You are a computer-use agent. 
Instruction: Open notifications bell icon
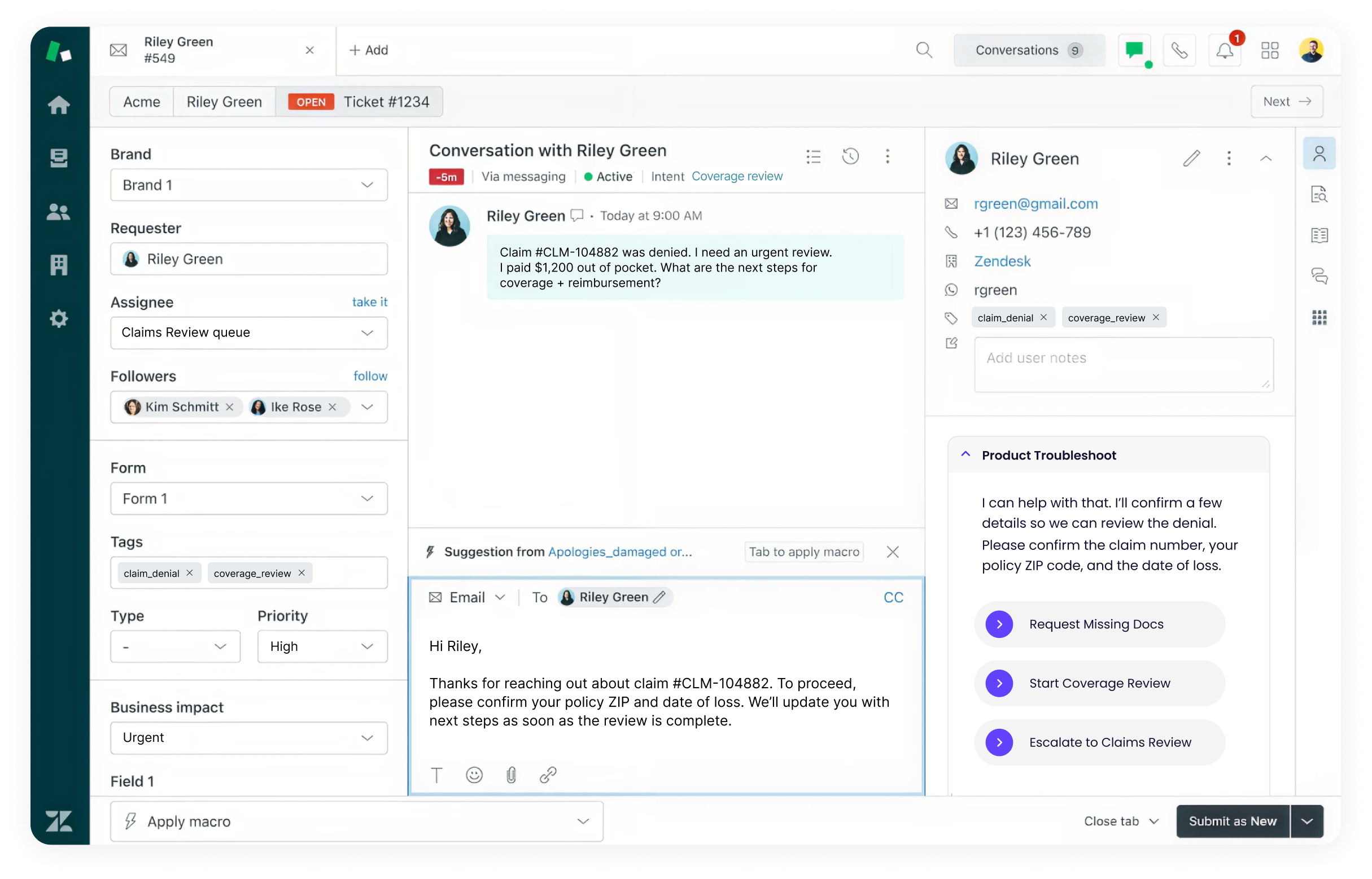tap(1224, 51)
